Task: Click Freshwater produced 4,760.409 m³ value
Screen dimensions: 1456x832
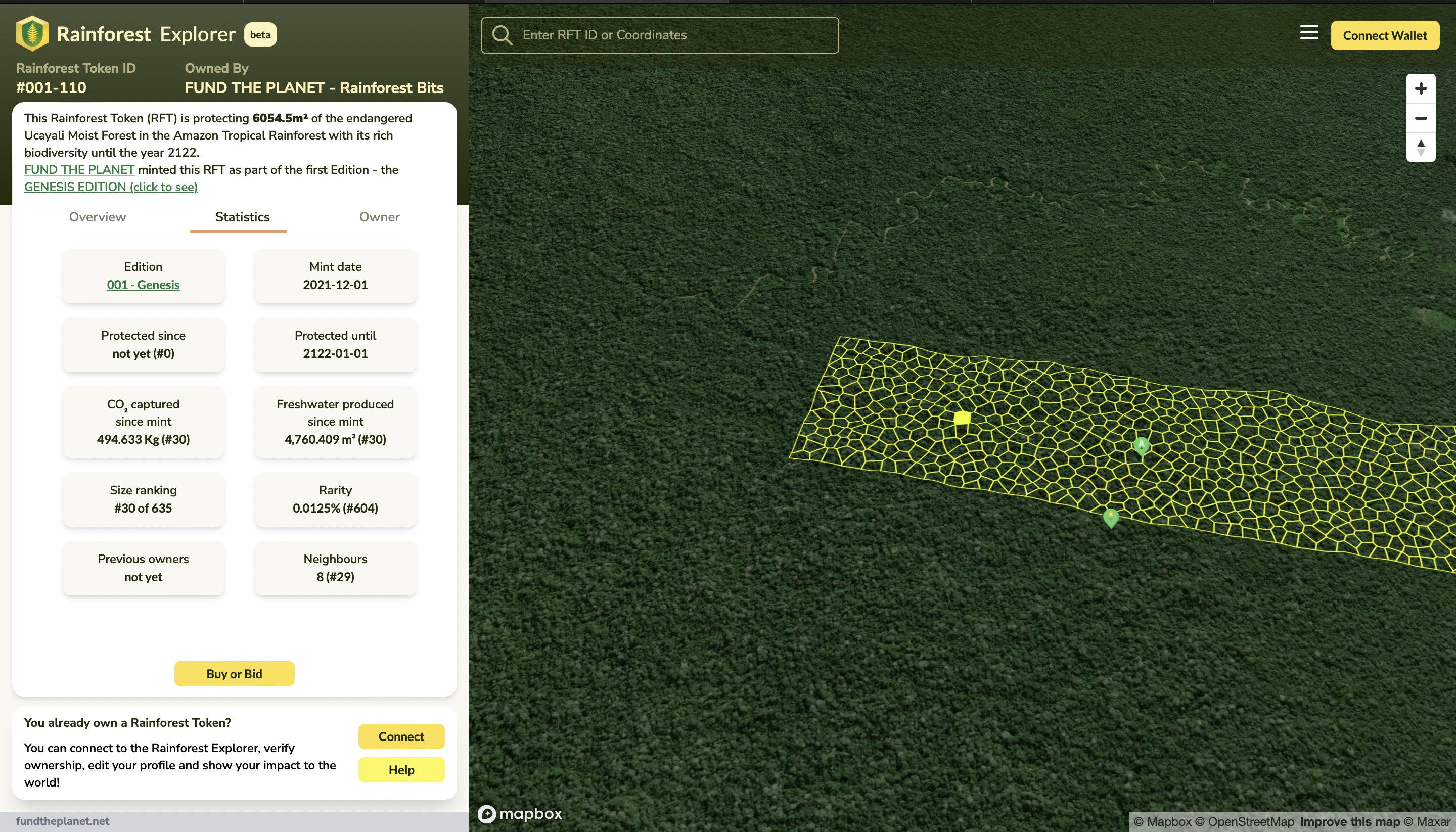Action: (335, 439)
